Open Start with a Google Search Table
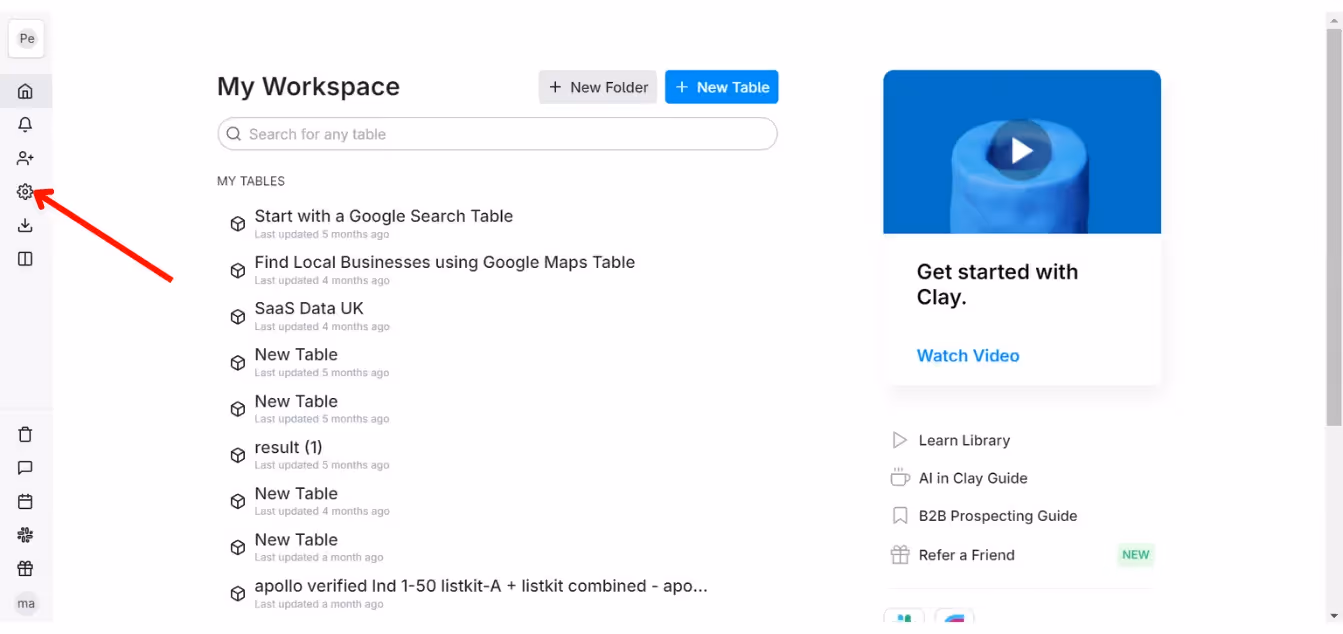Screen dimensions: 1343x634 pyautogui.click(x=384, y=216)
